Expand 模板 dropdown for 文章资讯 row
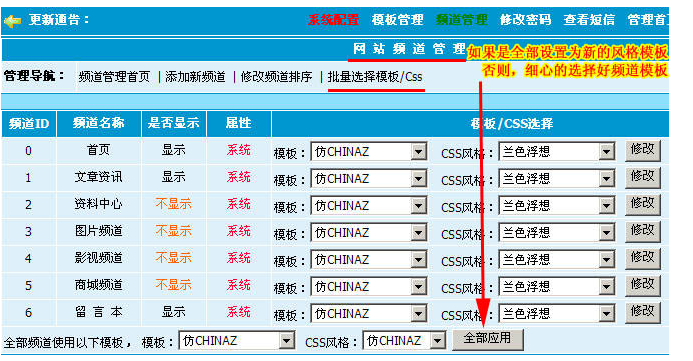 coord(369,179)
